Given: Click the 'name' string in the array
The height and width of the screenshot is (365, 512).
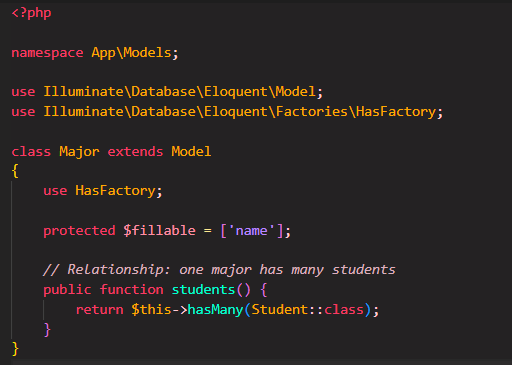Looking at the screenshot, I should pyautogui.click(x=251, y=230).
